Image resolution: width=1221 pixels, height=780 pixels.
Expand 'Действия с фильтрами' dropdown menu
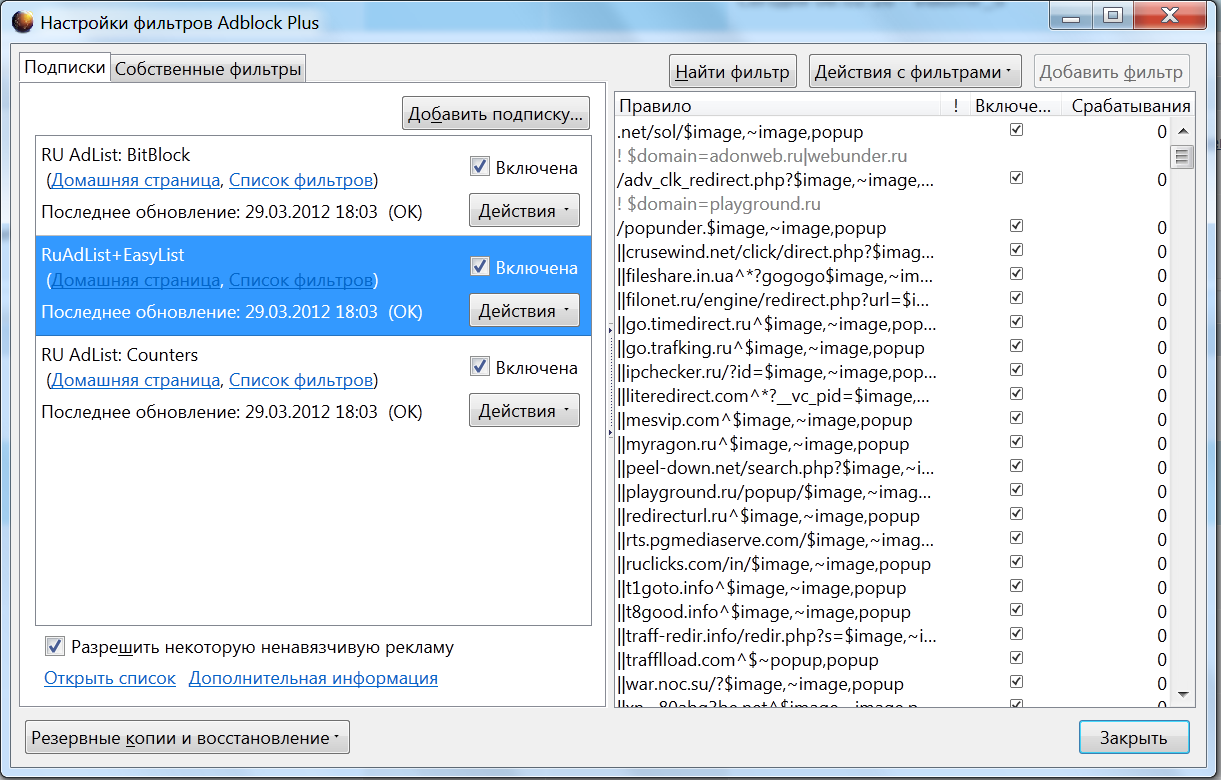(x=914, y=72)
